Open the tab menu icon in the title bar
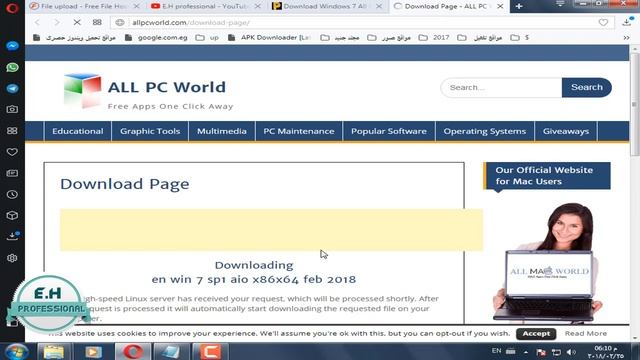This screenshot has height=360, width=640. (560, 4)
